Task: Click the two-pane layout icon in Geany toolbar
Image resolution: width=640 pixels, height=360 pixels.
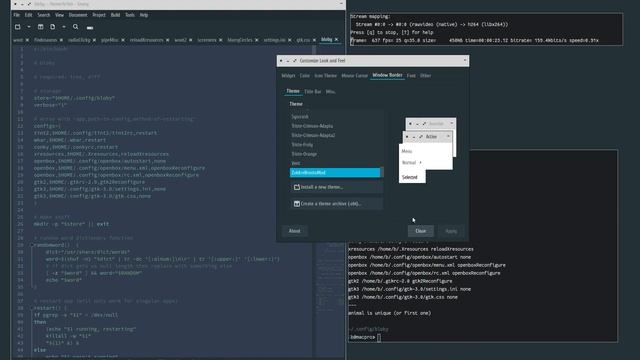Action: [40, 27]
